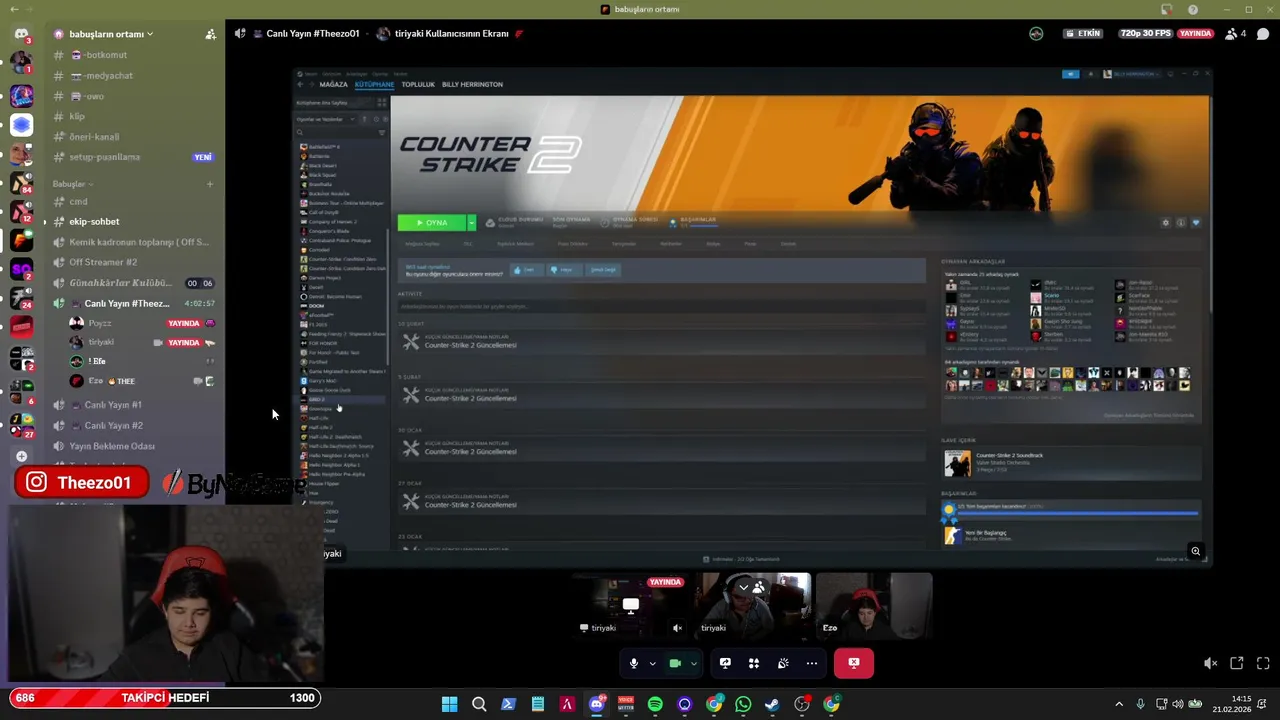The height and width of the screenshot is (720, 1280).
Task: Open Discord help question-mark icon
Action: 1193,9
